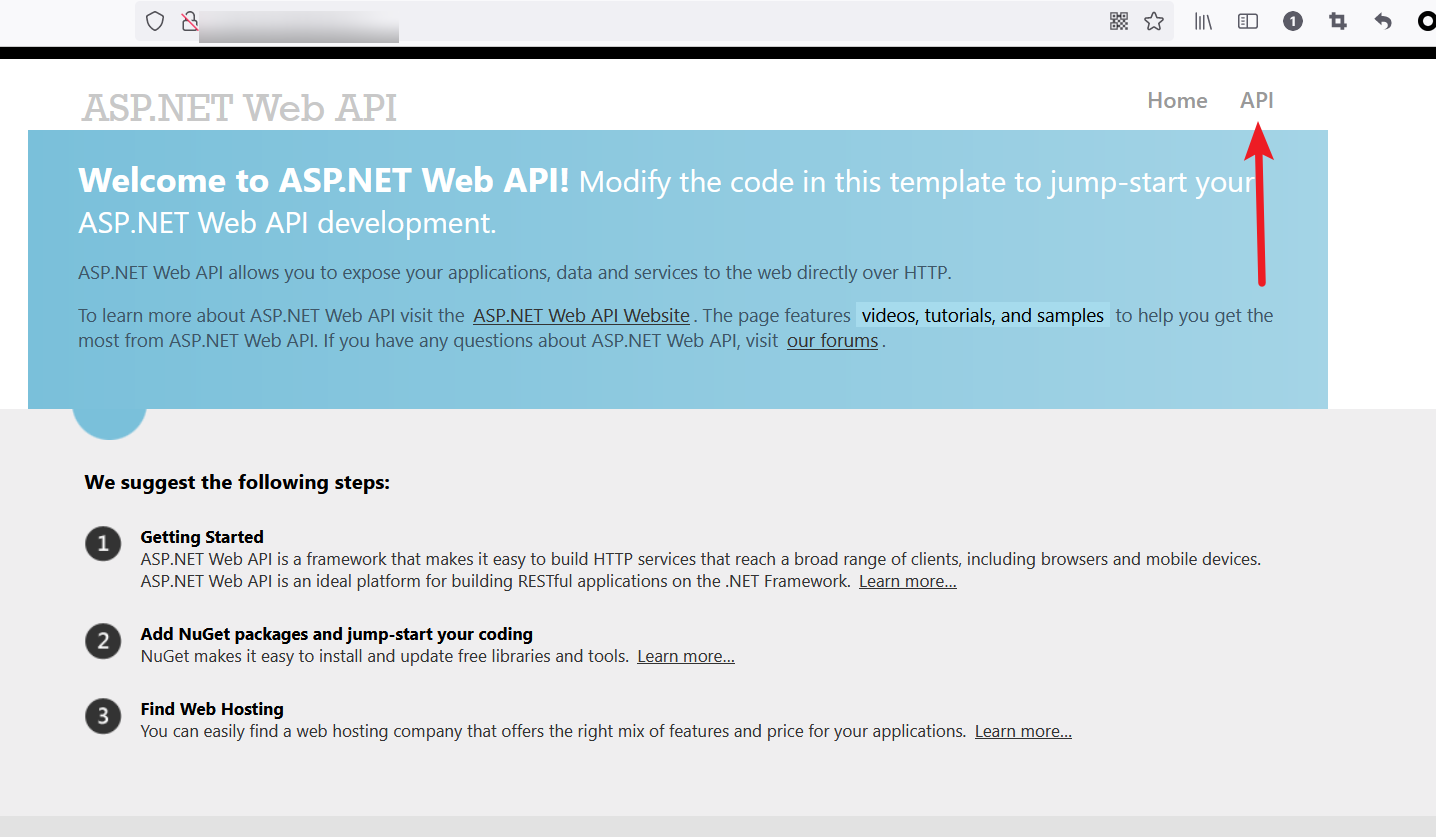
Task: Open Learn more link for NuGet packages
Action: pos(686,656)
